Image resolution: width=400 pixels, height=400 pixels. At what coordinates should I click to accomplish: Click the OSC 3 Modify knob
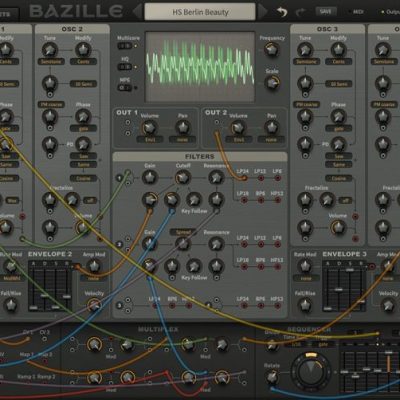[x=338, y=50]
